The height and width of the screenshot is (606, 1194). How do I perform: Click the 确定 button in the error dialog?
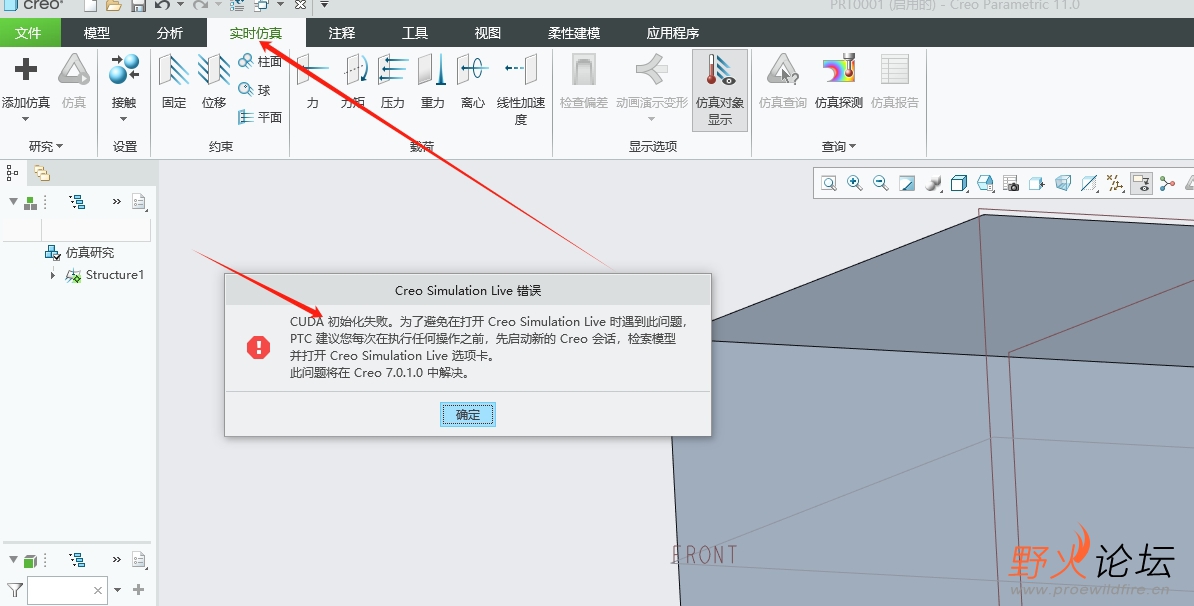[x=468, y=415]
